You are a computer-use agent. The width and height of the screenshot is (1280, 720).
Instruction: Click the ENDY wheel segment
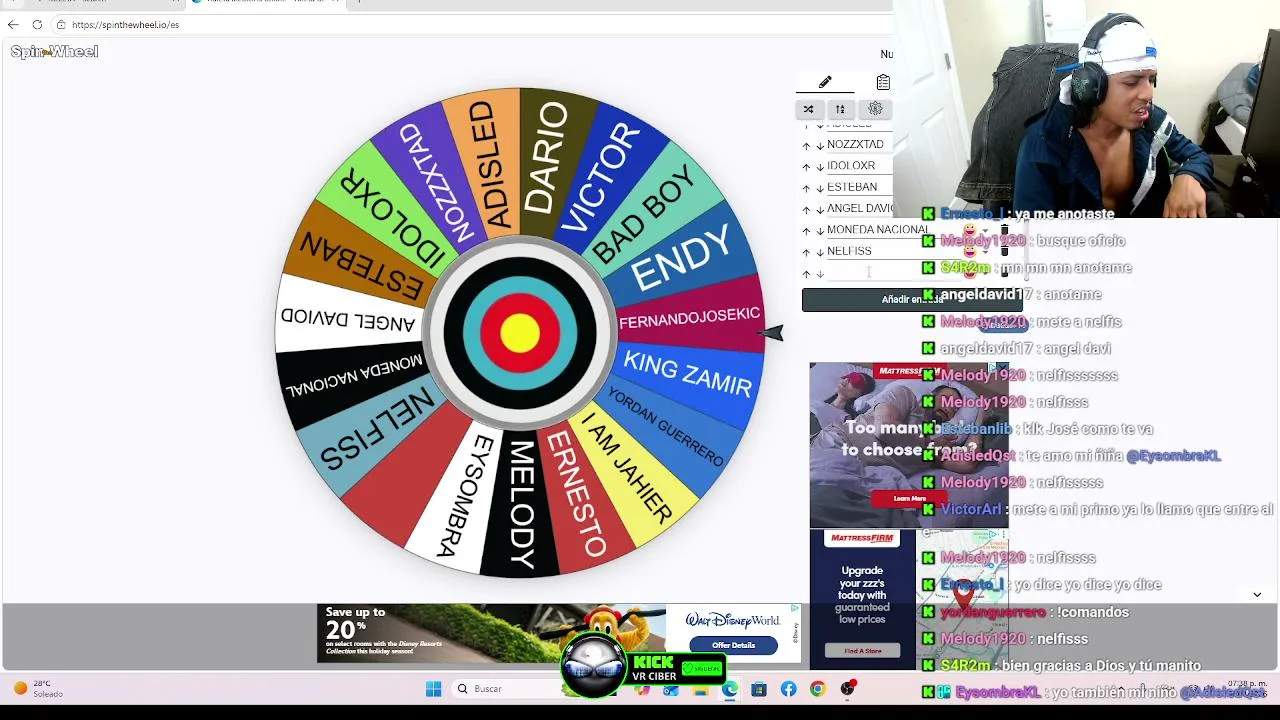pos(682,259)
